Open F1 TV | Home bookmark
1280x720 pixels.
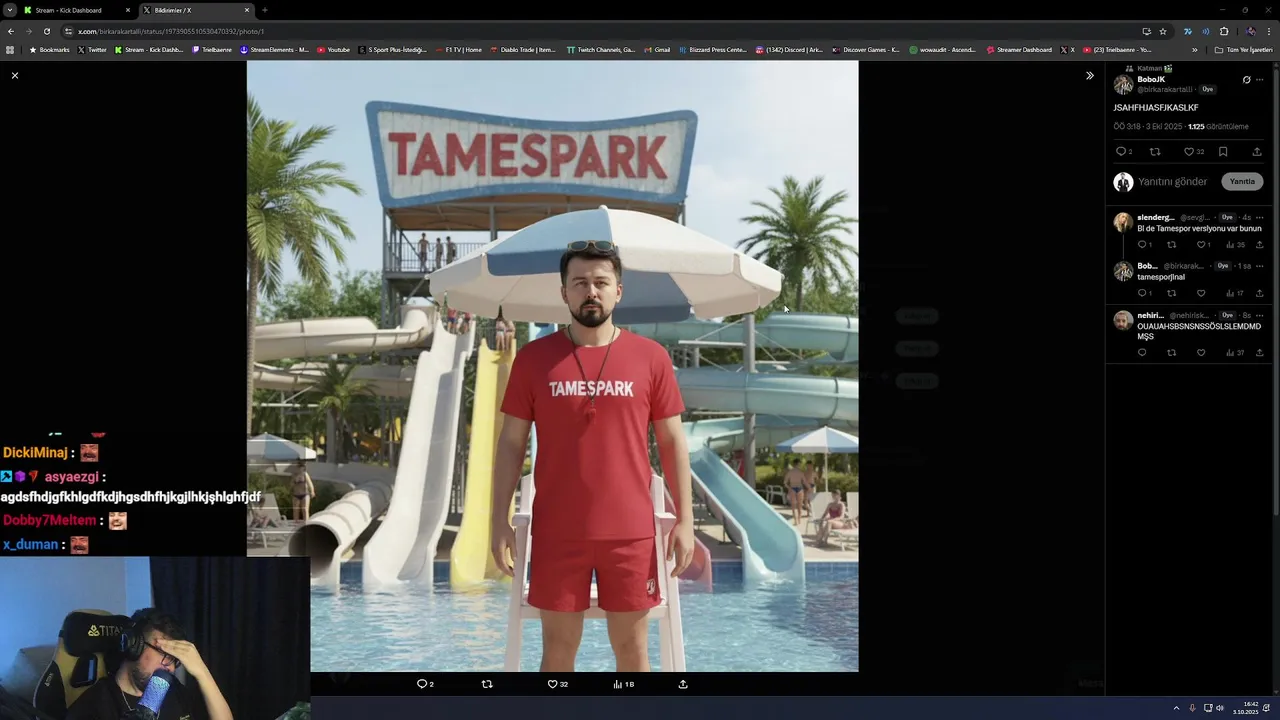[x=458, y=49]
